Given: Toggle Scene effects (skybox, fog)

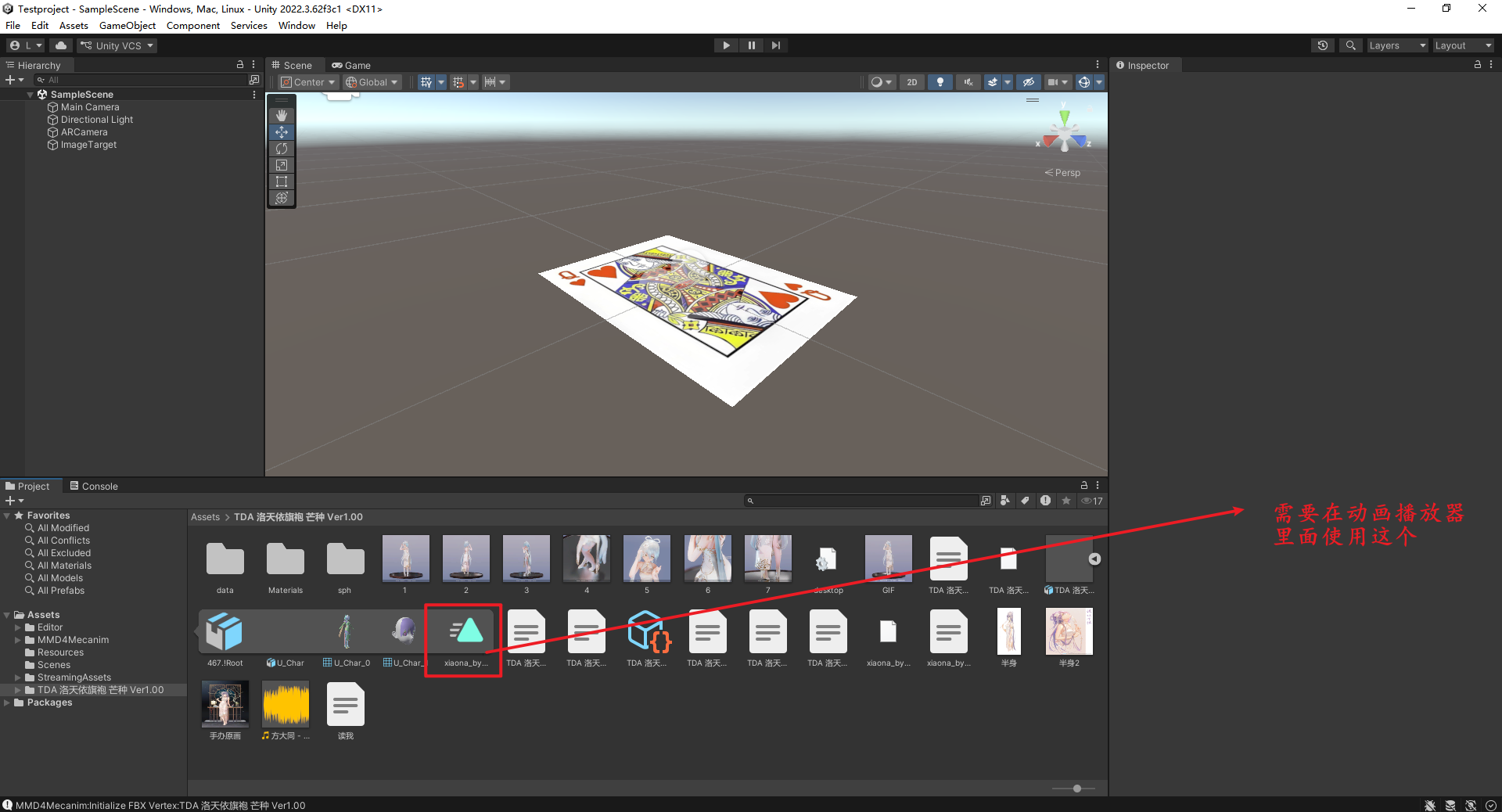Looking at the screenshot, I should pyautogui.click(x=992, y=82).
